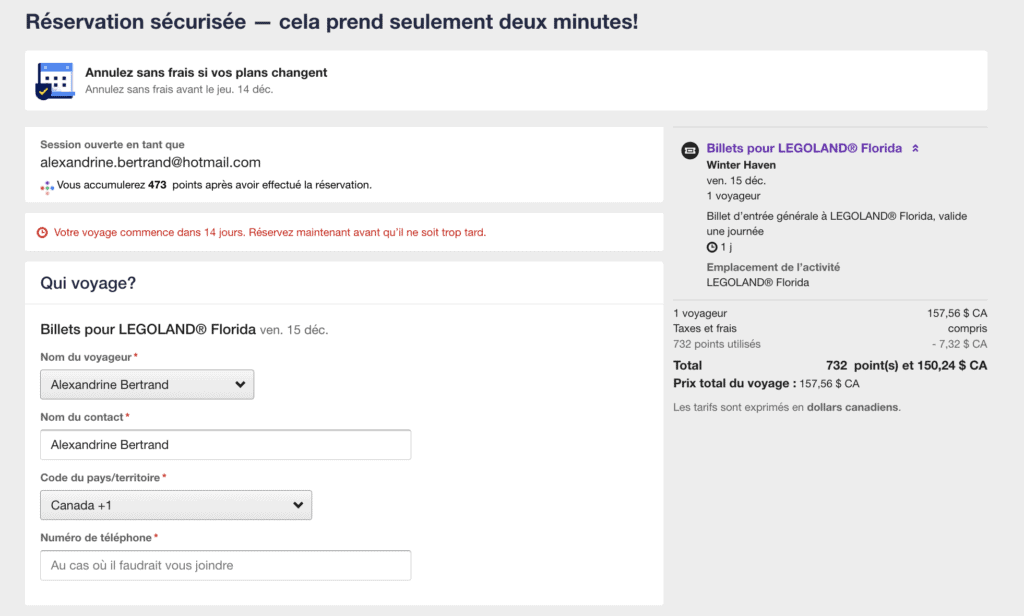Open the "Nom du voyageur" dropdown

(146, 384)
